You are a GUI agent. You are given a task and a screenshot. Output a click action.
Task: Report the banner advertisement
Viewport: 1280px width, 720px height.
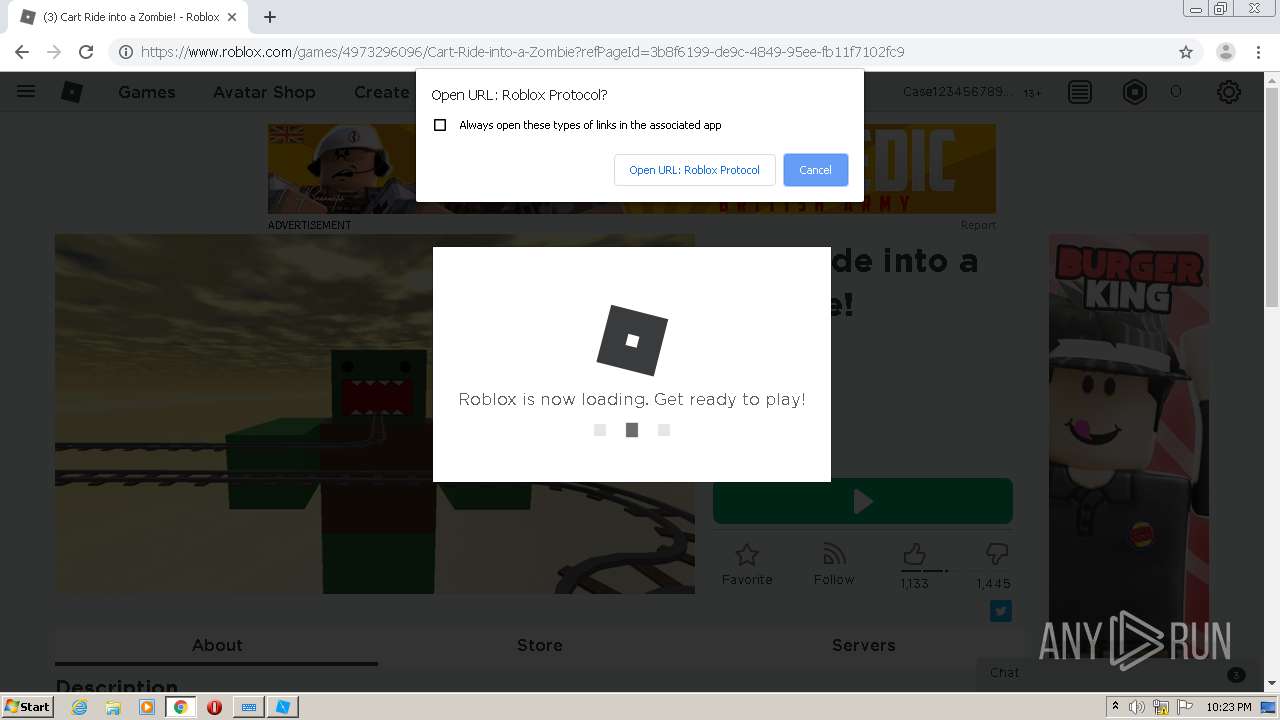click(x=978, y=225)
